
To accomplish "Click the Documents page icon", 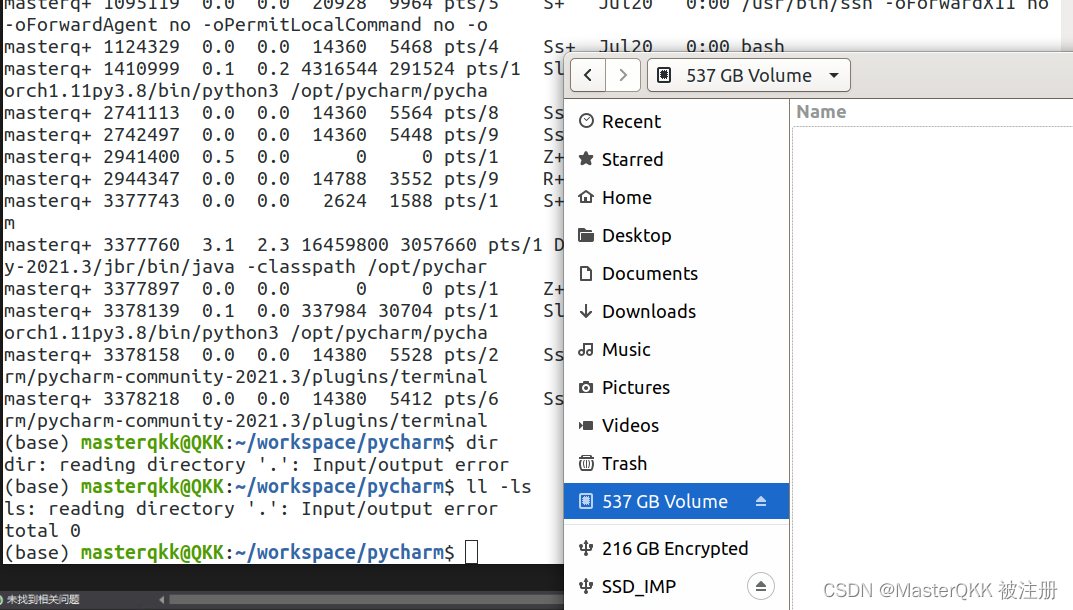I will [x=586, y=273].
